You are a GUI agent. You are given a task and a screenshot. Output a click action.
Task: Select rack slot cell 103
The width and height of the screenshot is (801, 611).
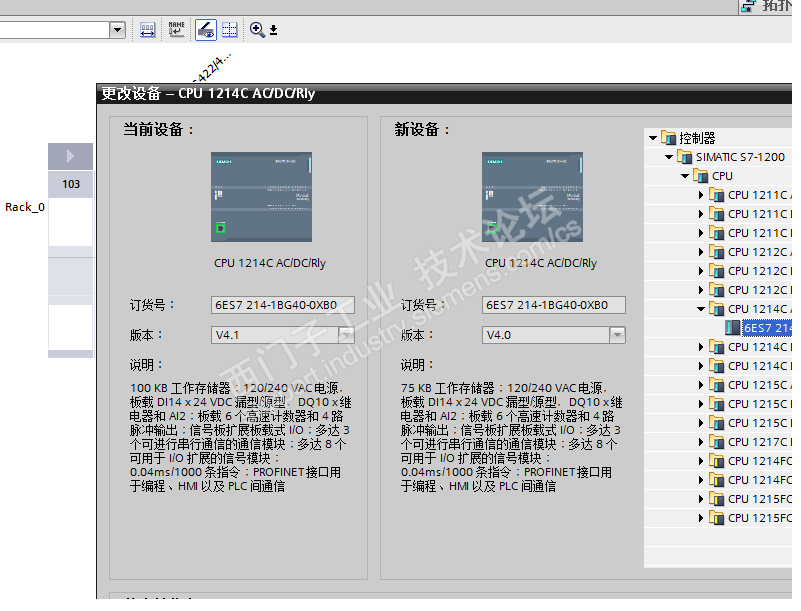(x=70, y=184)
